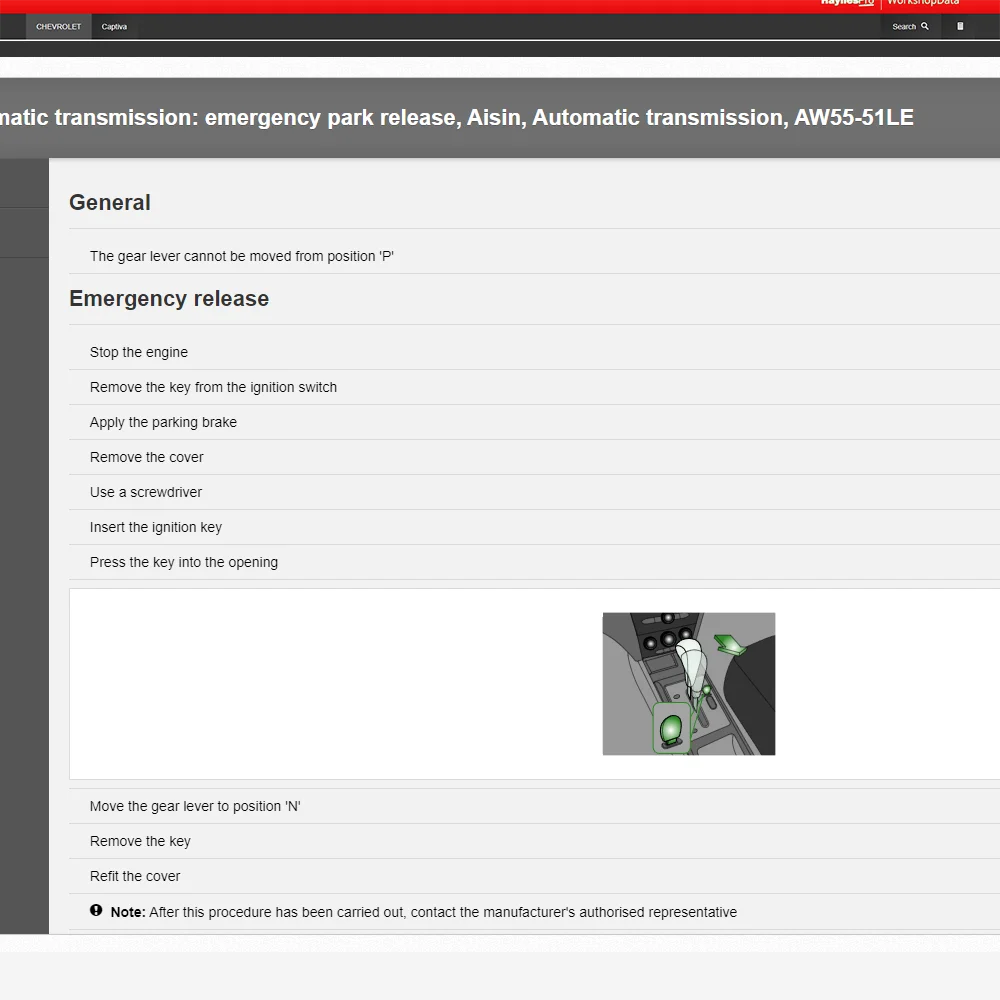Click the HaynesPro WorkshopData logo
The image size is (1000, 1000).
click(x=890, y=4)
